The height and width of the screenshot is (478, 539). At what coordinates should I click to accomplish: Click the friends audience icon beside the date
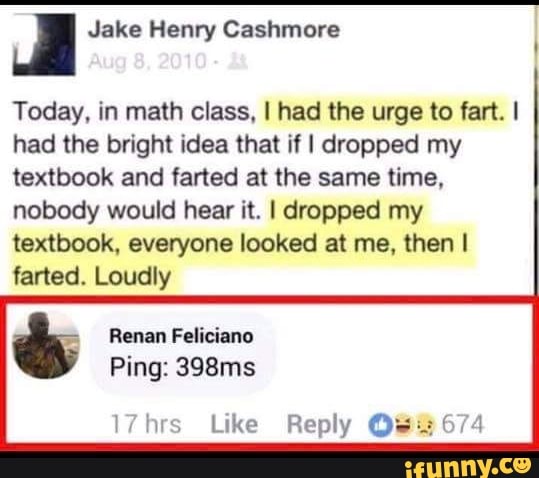[239, 62]
